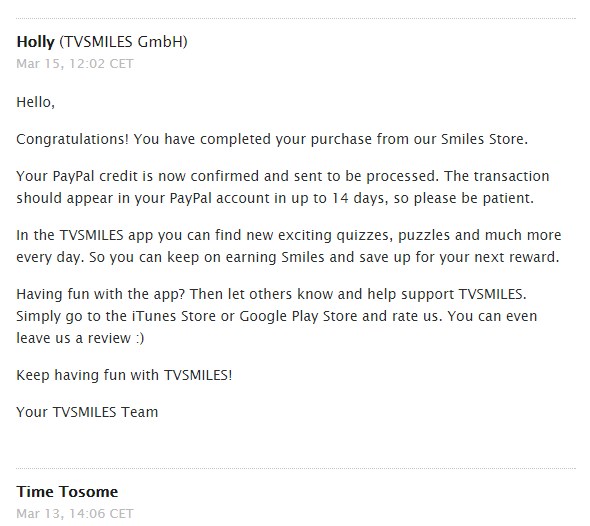The width and height of the screenshot is (590, 526).
Task: Click the PayPal credit confirmed sentence
Action: point(228,176)
